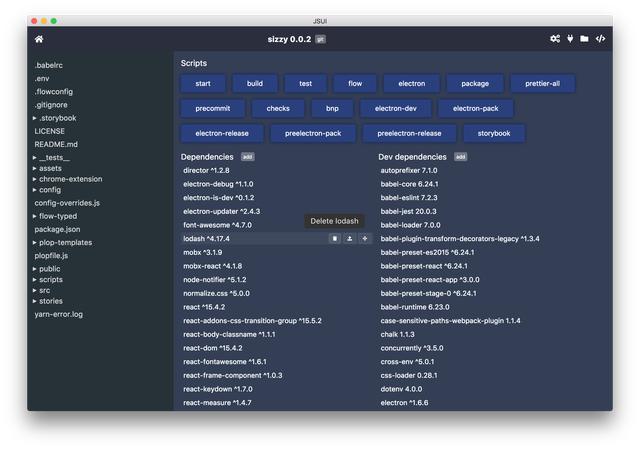Open the LICENSE file
The height and width of the screenshot is (450, 640).
click(49, 131)
